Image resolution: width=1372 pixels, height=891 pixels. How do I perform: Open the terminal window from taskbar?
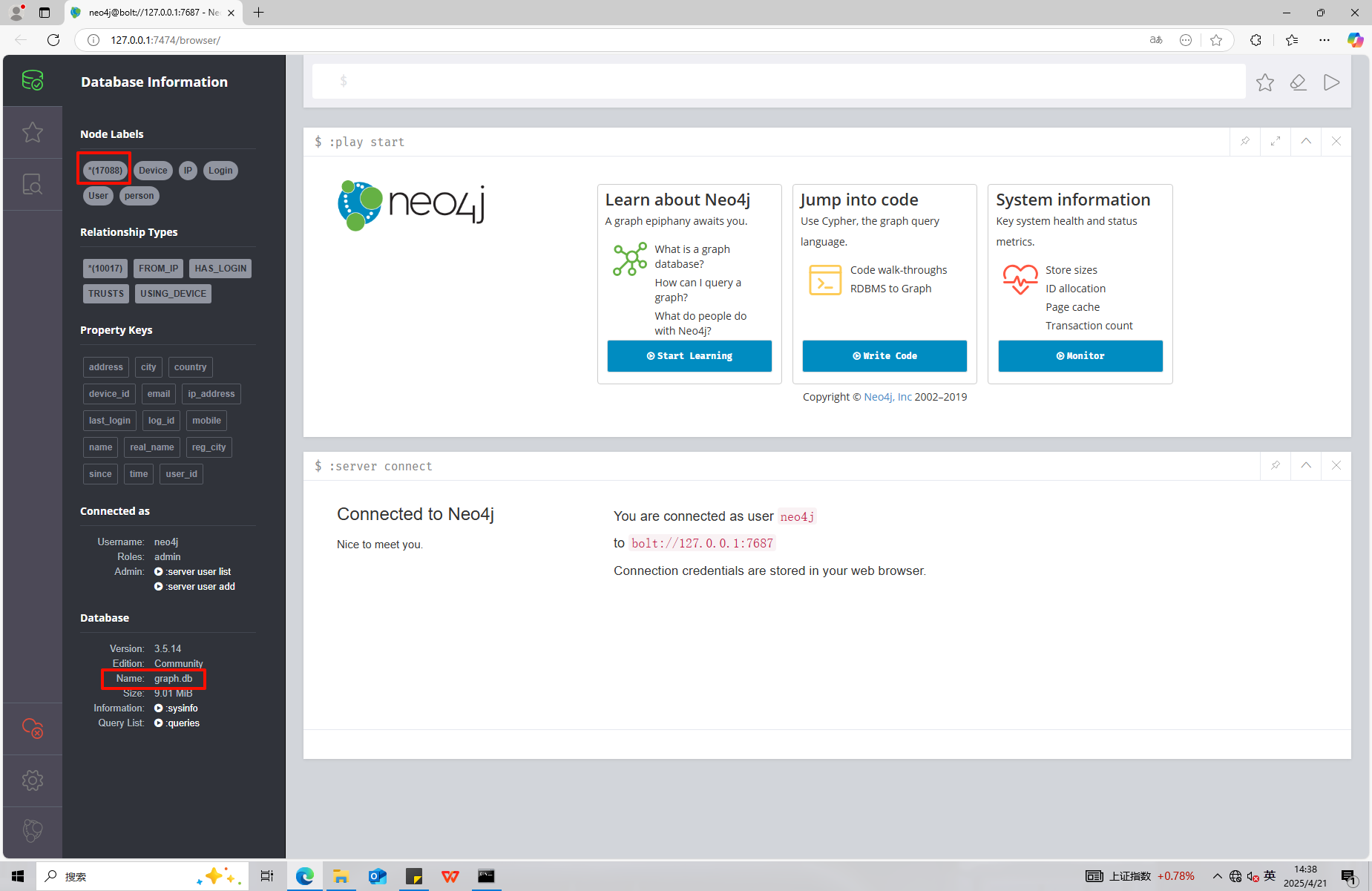click(x=486, y=876)
